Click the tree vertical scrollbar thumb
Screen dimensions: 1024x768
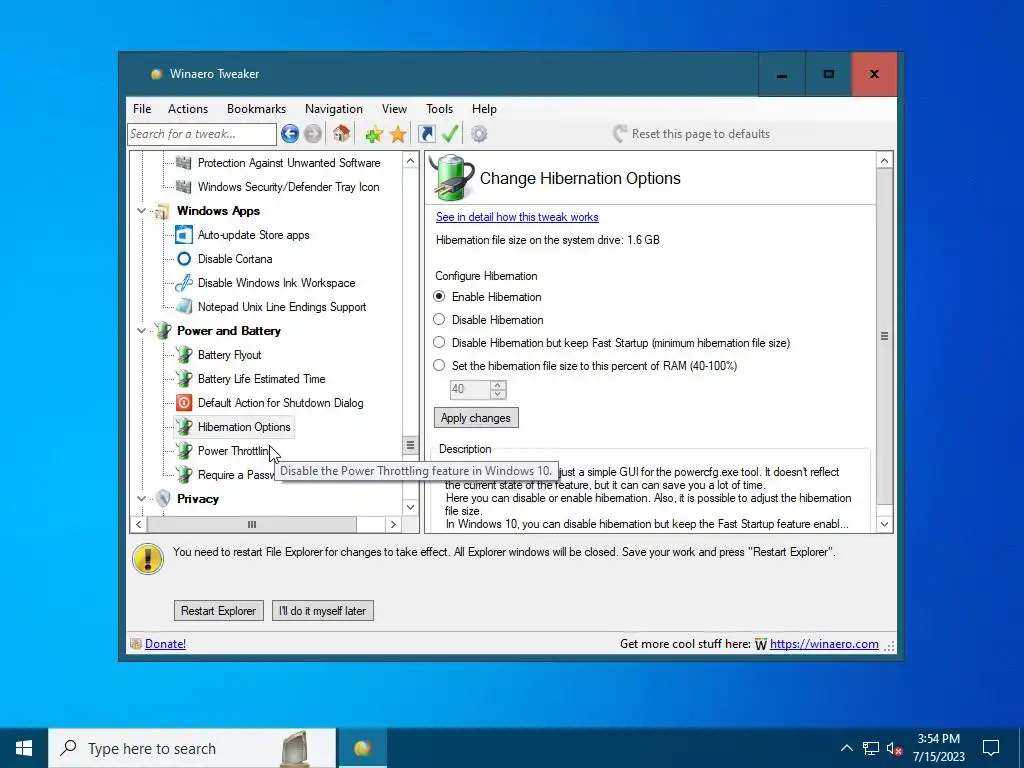click(x=410, y=445)
